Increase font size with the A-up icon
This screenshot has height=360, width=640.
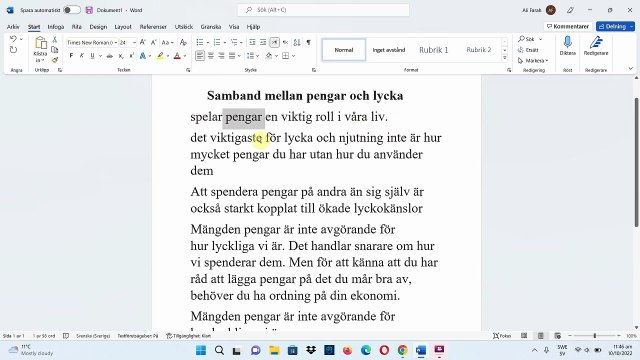142,42
